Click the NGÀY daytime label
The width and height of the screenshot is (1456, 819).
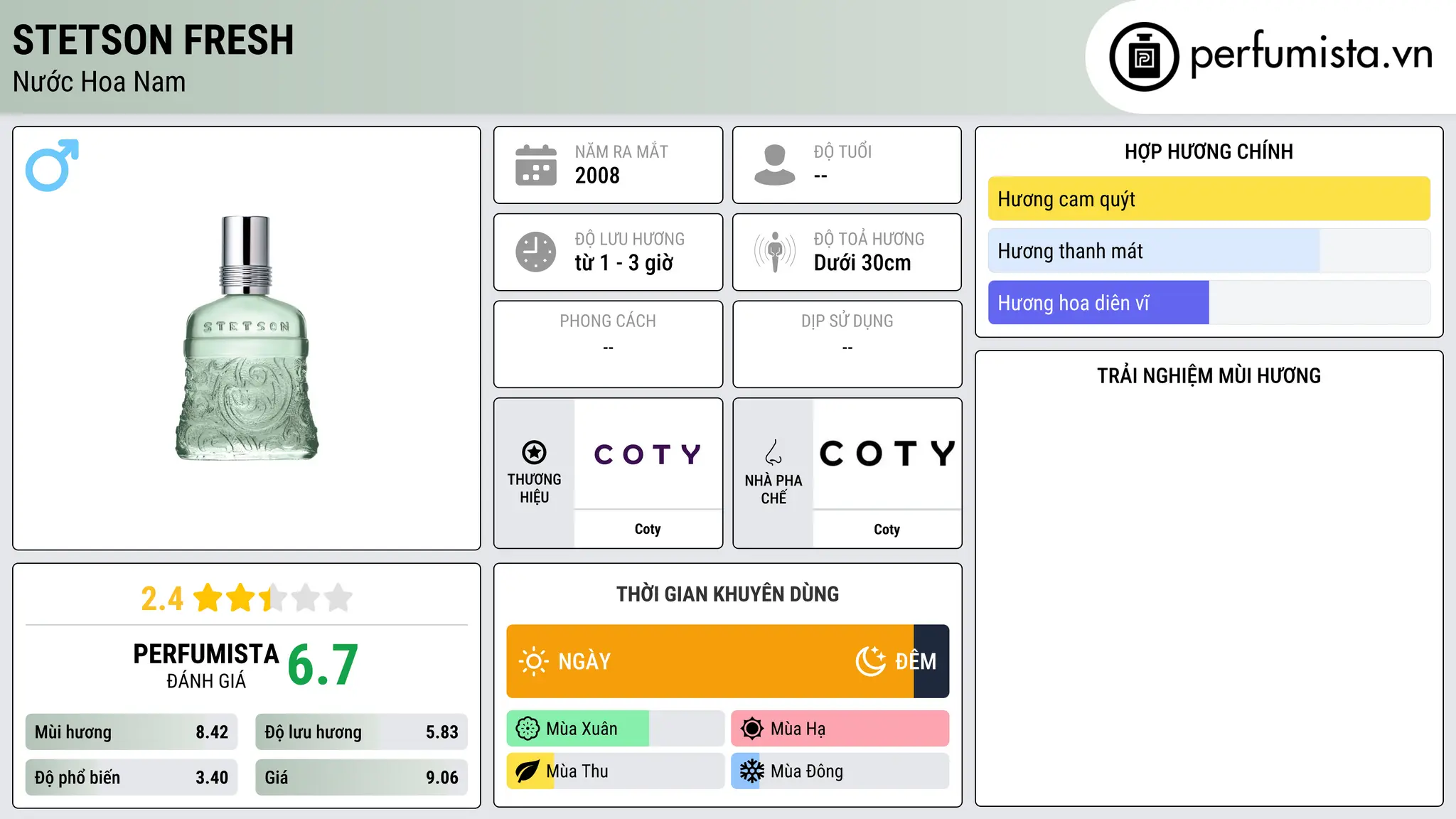(584, 662)
